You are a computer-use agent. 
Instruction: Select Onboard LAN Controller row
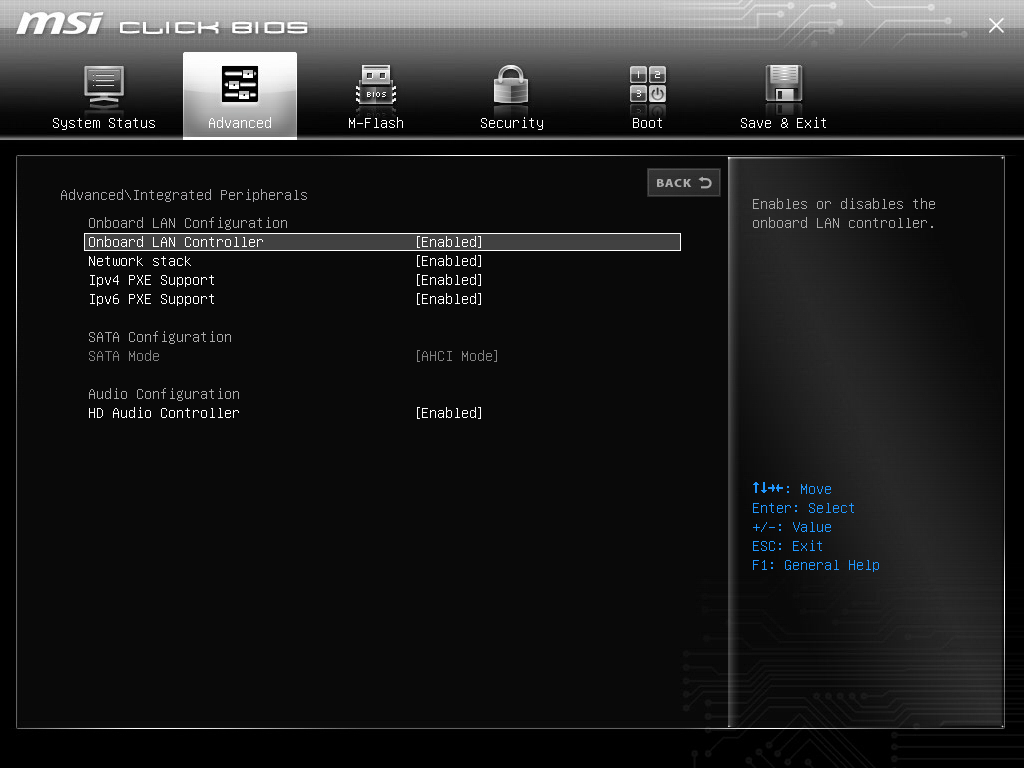click(x=383, y=242)
